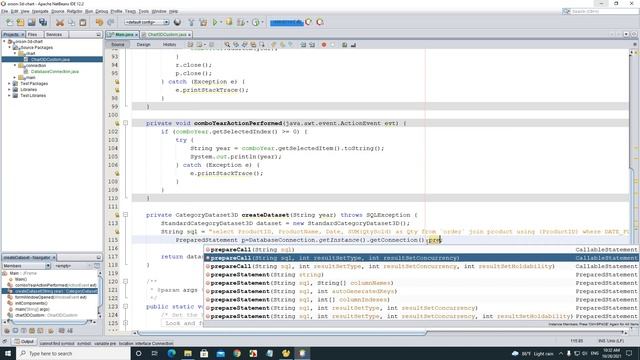
Task: Expand the Libraries node
Action: coord(10,89)
